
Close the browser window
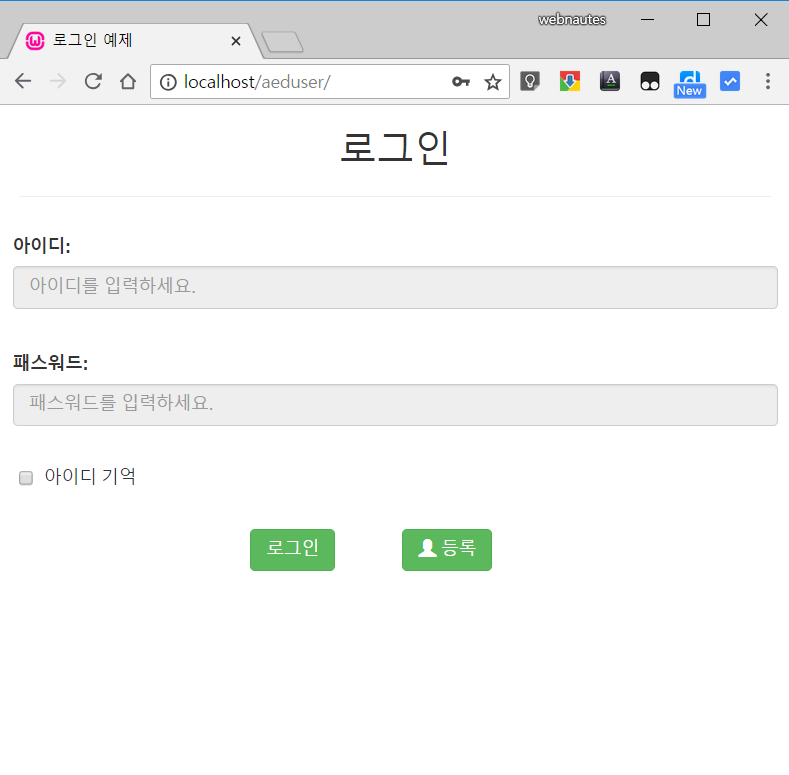761,20
